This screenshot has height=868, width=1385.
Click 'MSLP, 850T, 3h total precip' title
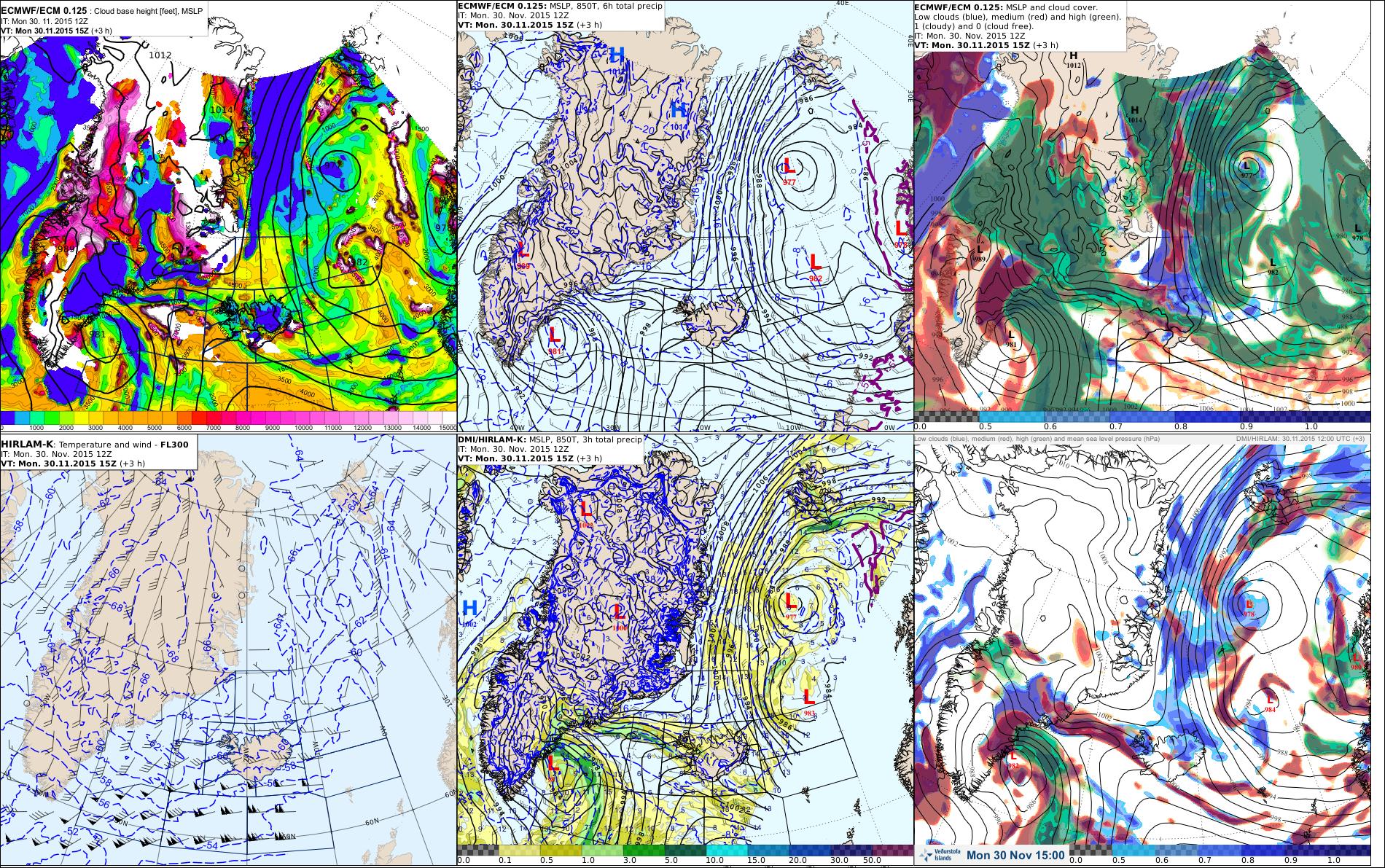(587, 440)
